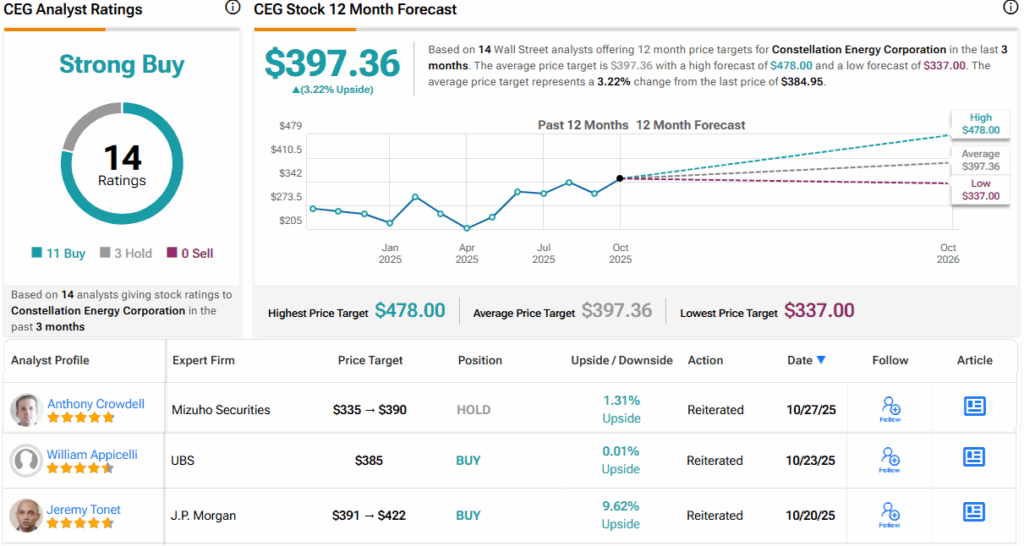Open article for Mizuho Securities rating
The width and height of the screenshot is (1024, 546).
(x=974, y=406)
